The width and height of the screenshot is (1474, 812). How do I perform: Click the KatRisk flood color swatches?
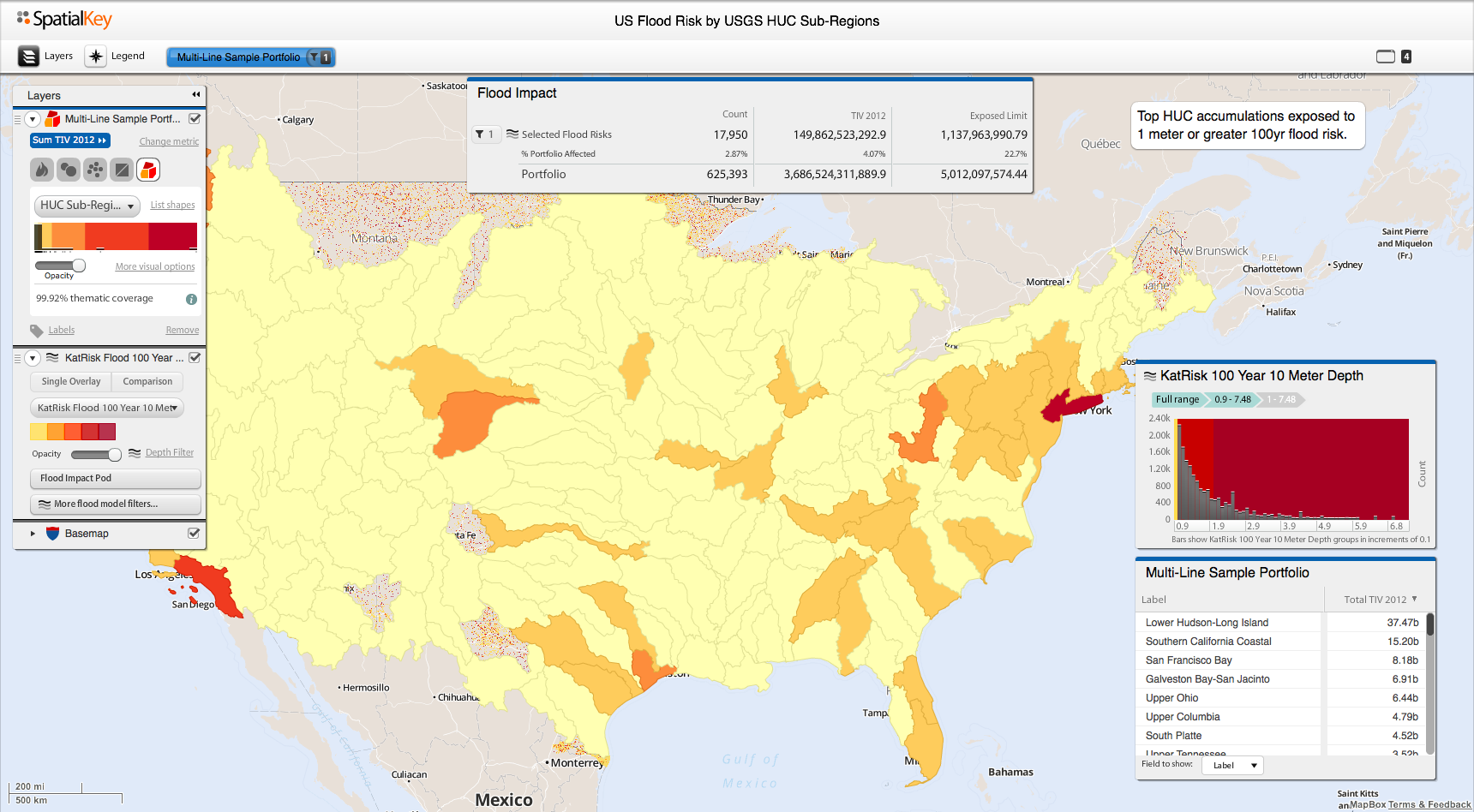(73, 432)
